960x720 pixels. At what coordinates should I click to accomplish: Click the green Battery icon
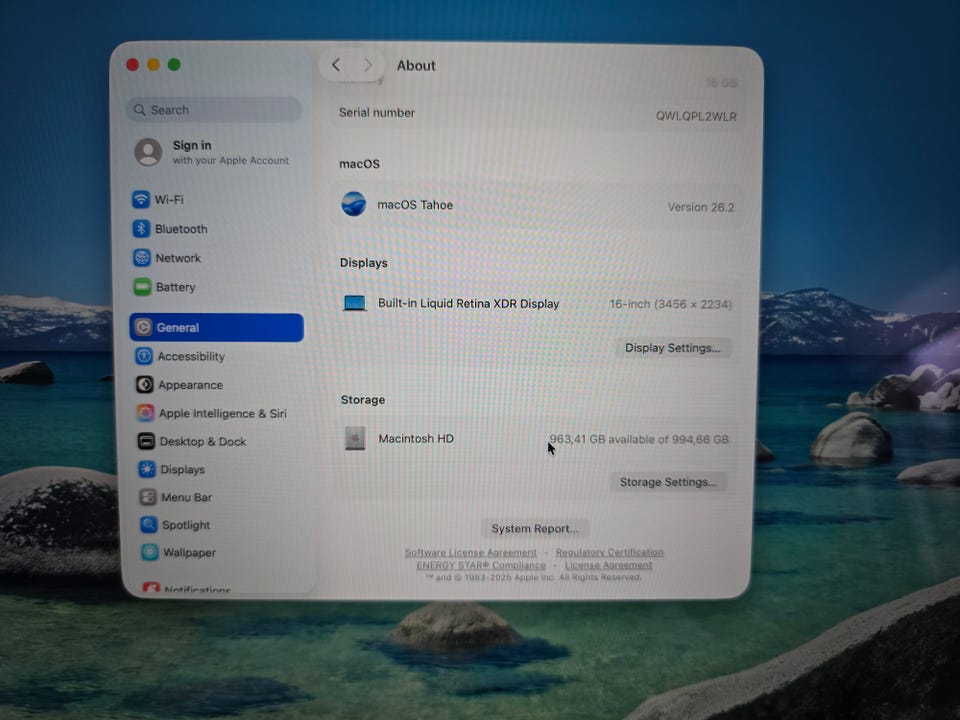(x=143, y=287)
